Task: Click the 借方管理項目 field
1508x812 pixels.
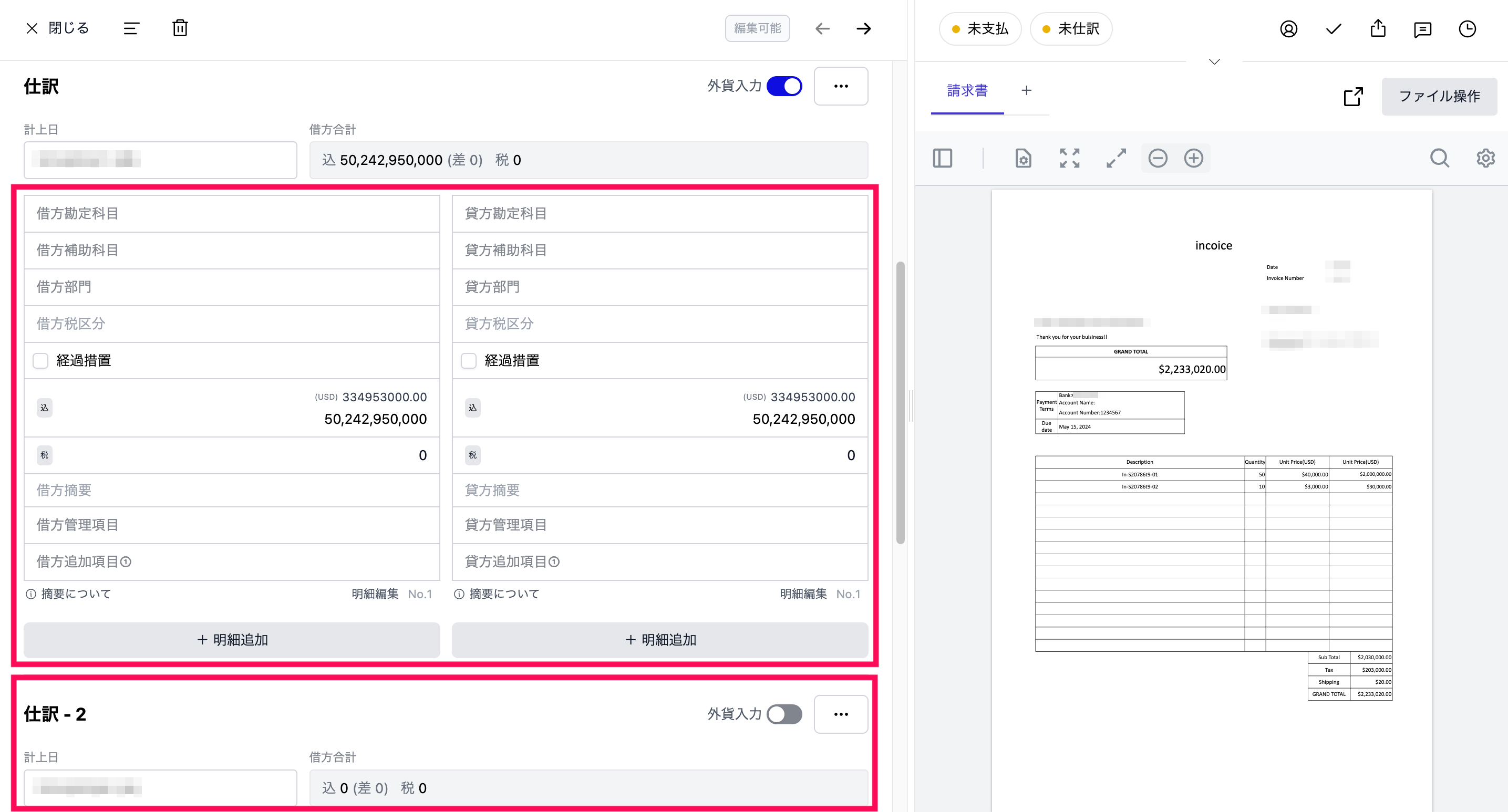Action: (232, 525)
